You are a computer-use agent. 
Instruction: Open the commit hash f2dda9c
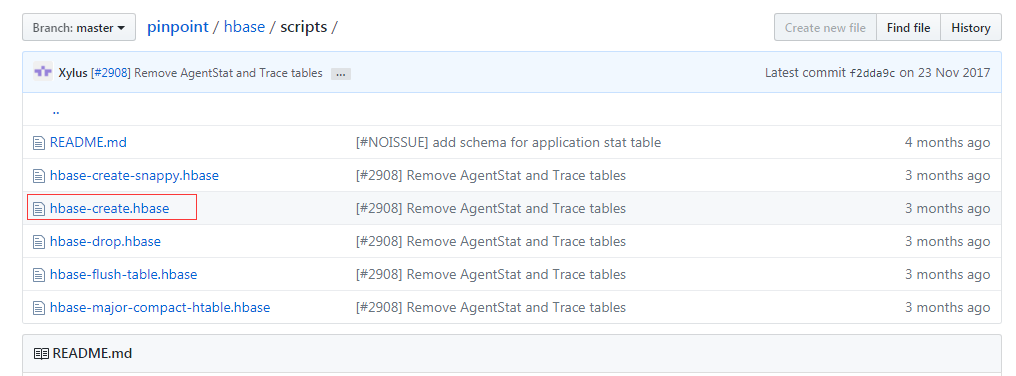[872, 73]
